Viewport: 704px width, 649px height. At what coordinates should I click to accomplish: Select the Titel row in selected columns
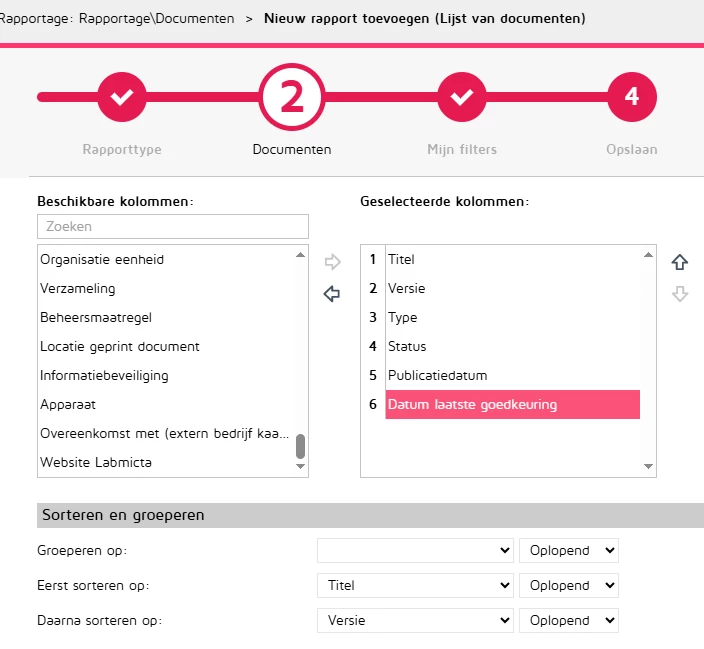point(401,259)
